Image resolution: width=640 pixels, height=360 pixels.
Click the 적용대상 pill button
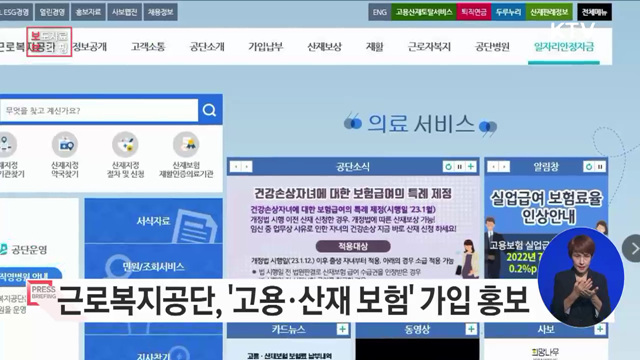click(353, 247)
